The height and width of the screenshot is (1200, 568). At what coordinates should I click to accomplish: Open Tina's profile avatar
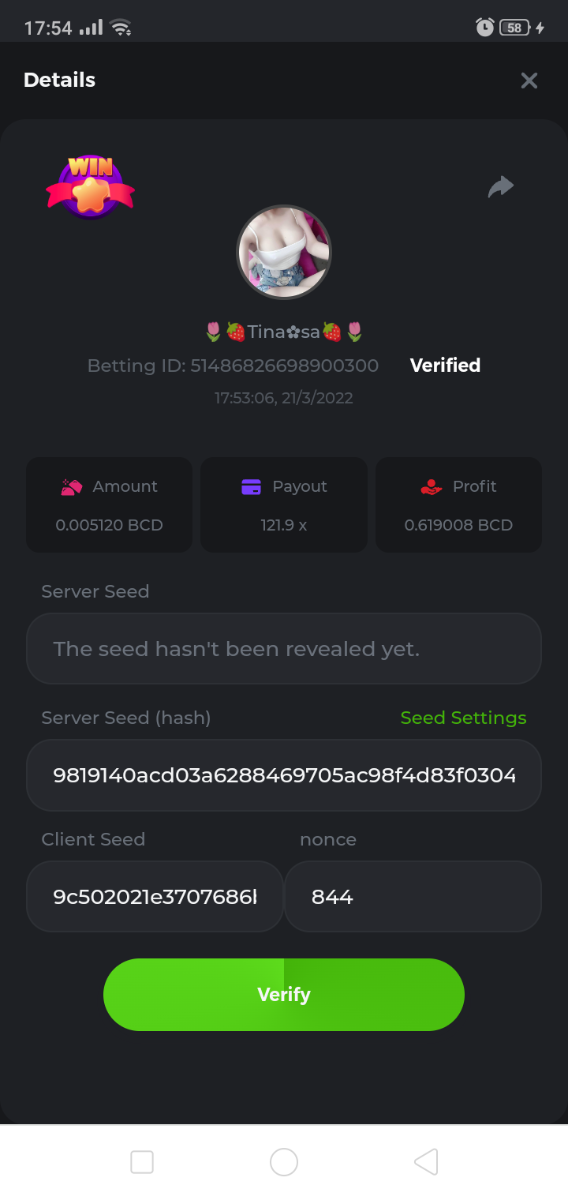click(283, 253)
